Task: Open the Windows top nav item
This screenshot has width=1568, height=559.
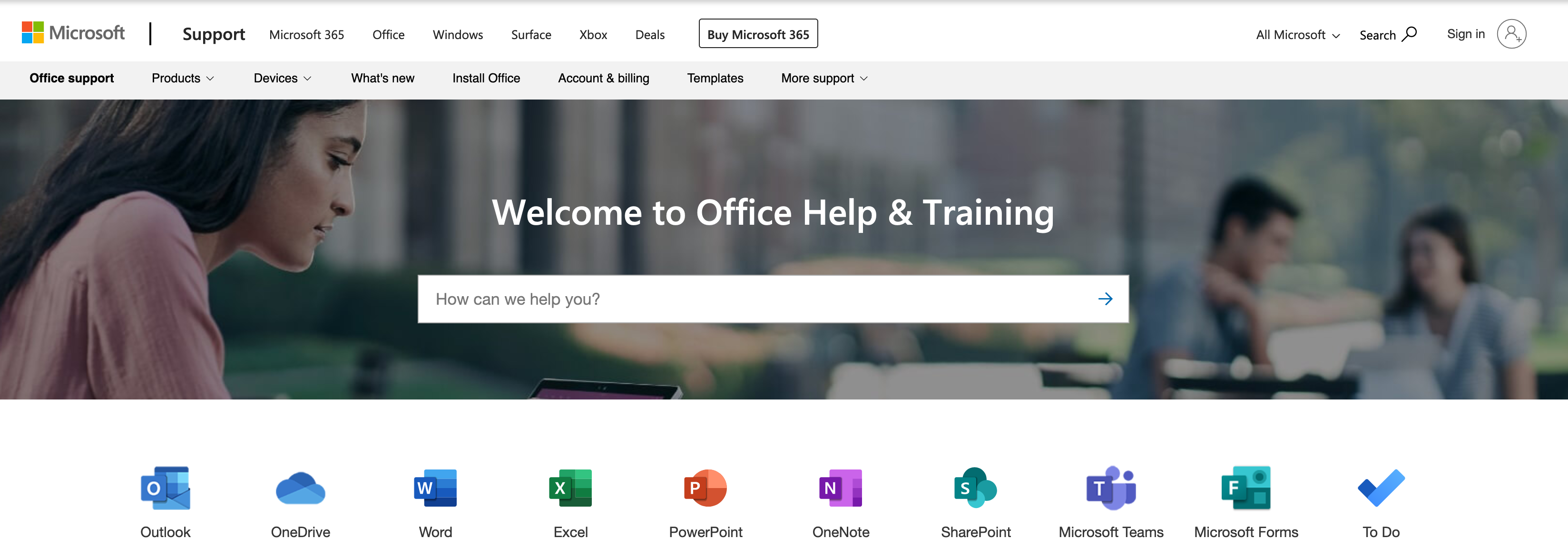Action: 458,35
